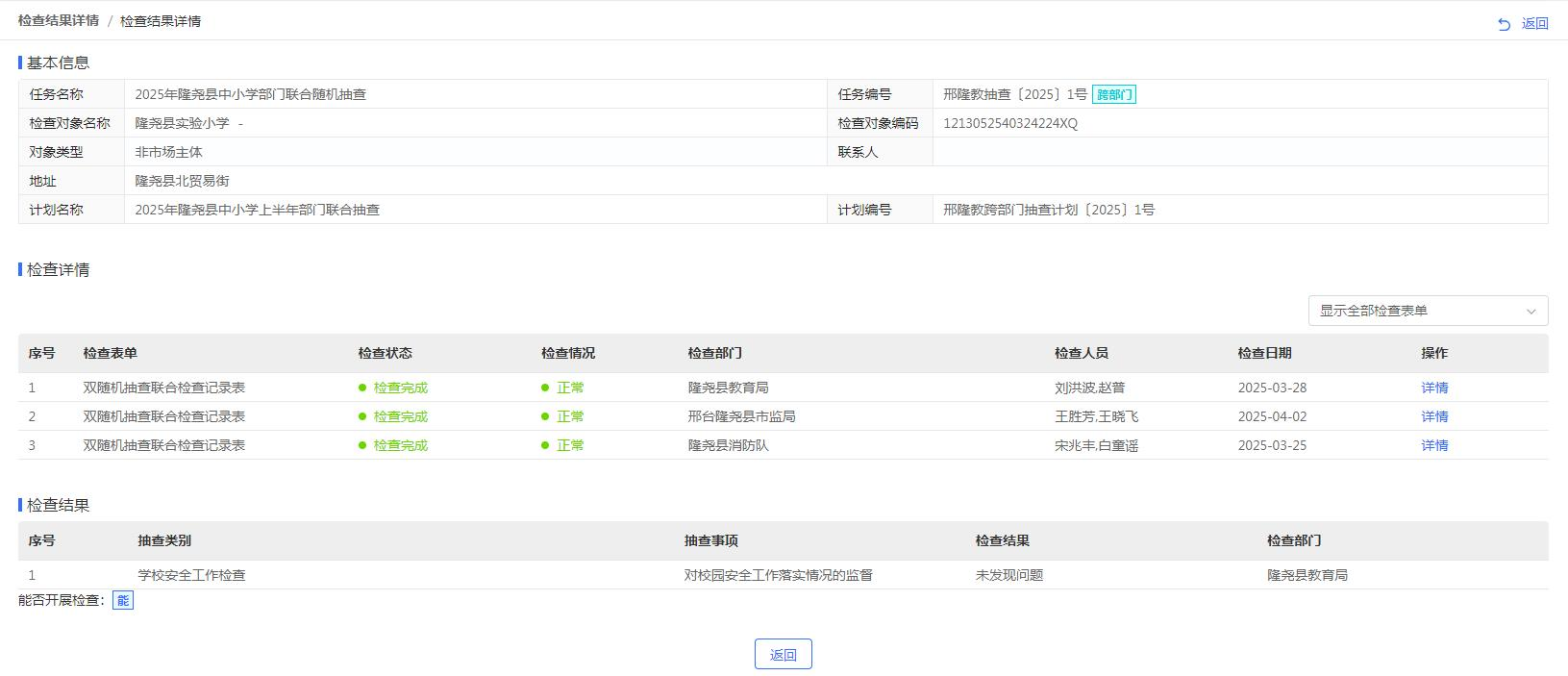Click the 未发现问题 result cell
The image size is (1568, 676).
coord(1008,575)
